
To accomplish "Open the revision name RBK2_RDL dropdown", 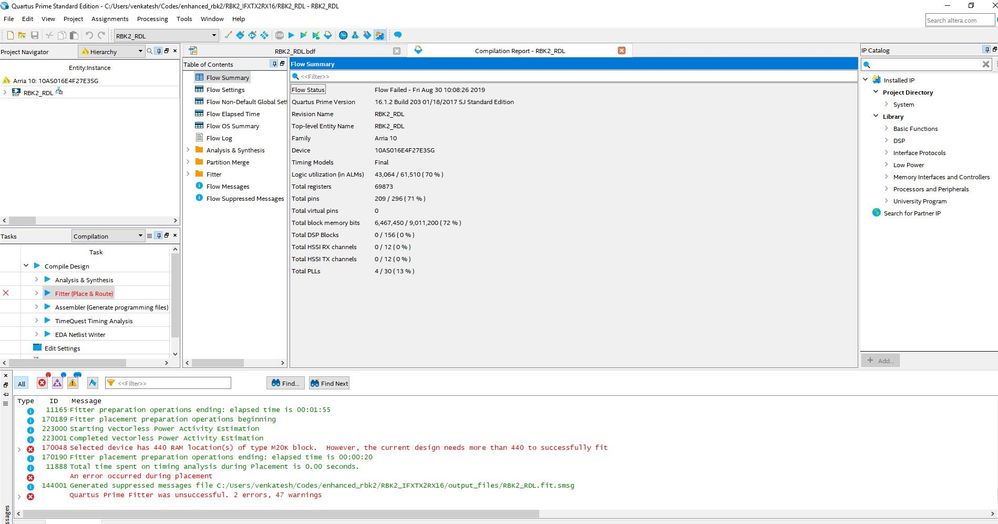I will pyautogui.click(x=213, y=35).
